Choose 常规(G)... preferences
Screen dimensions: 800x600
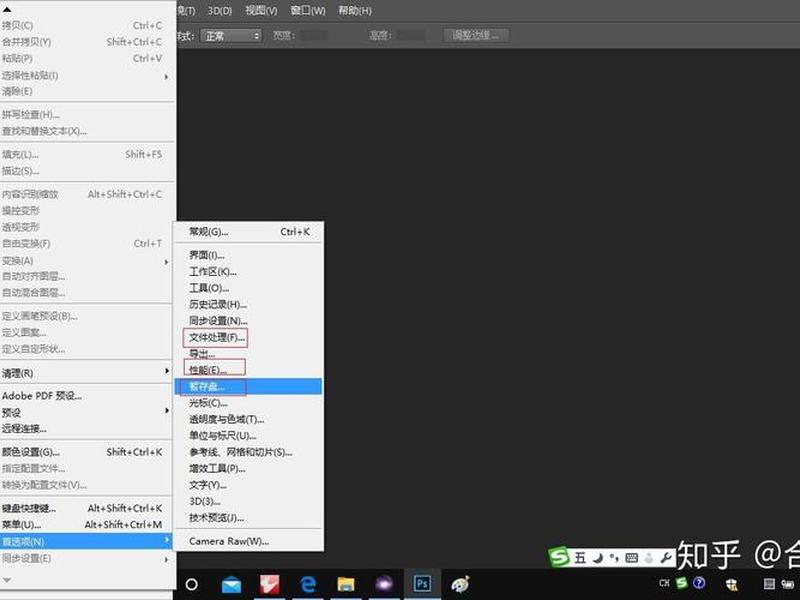click(x=248, y=232)
